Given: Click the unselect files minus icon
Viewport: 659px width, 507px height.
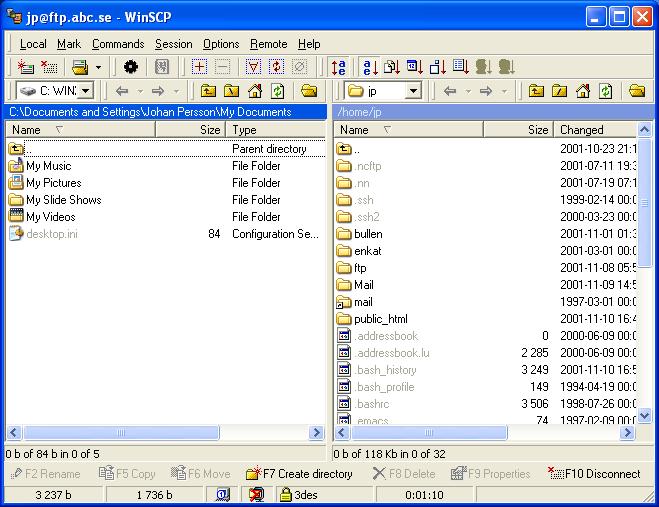Looking at the screenshot, I should click(x=222, y=67).
